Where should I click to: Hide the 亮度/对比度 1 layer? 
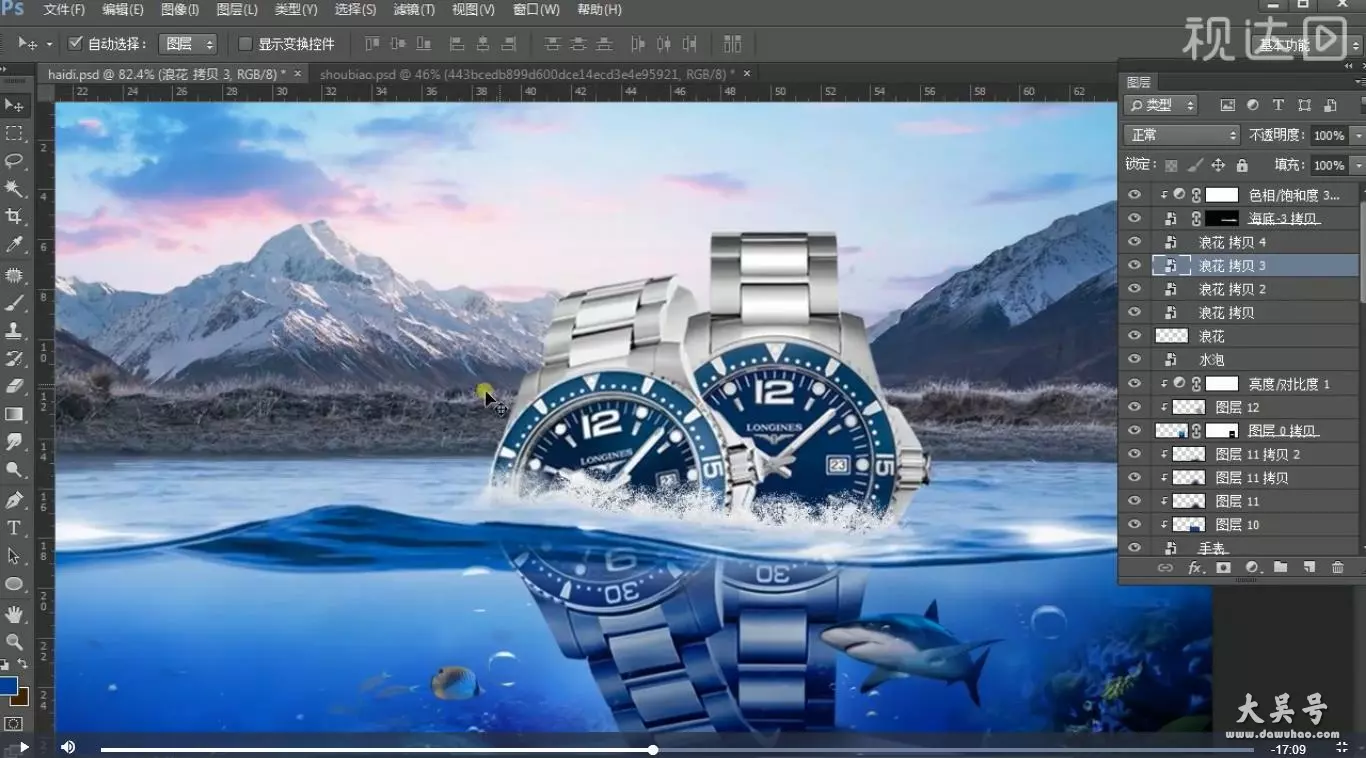pyautogui.click(x=1134, y=383)
